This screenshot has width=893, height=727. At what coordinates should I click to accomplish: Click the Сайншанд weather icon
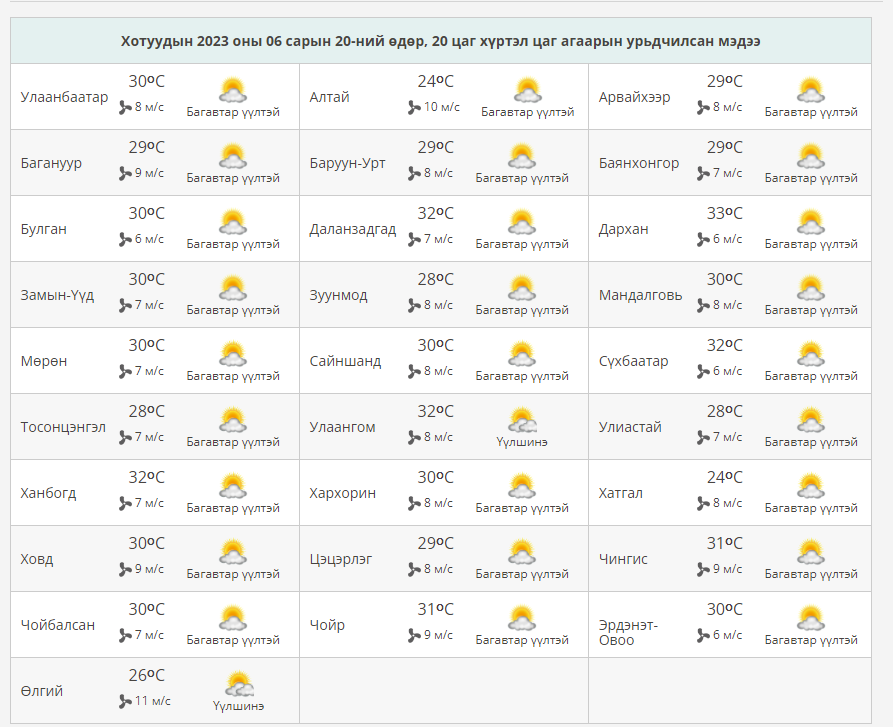(521, 354)
